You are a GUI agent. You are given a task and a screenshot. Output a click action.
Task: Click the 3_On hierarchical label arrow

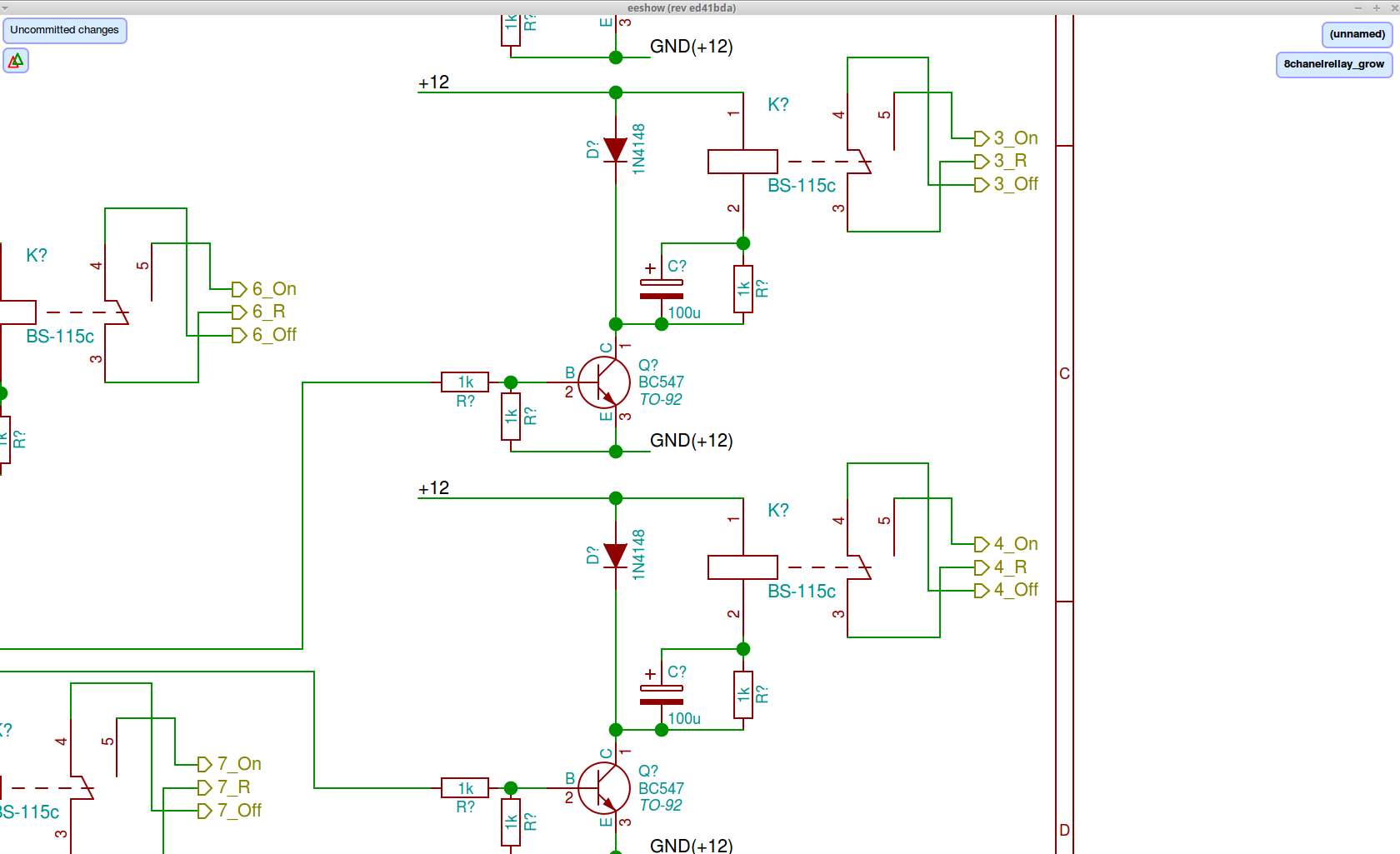tap(982, 138)
